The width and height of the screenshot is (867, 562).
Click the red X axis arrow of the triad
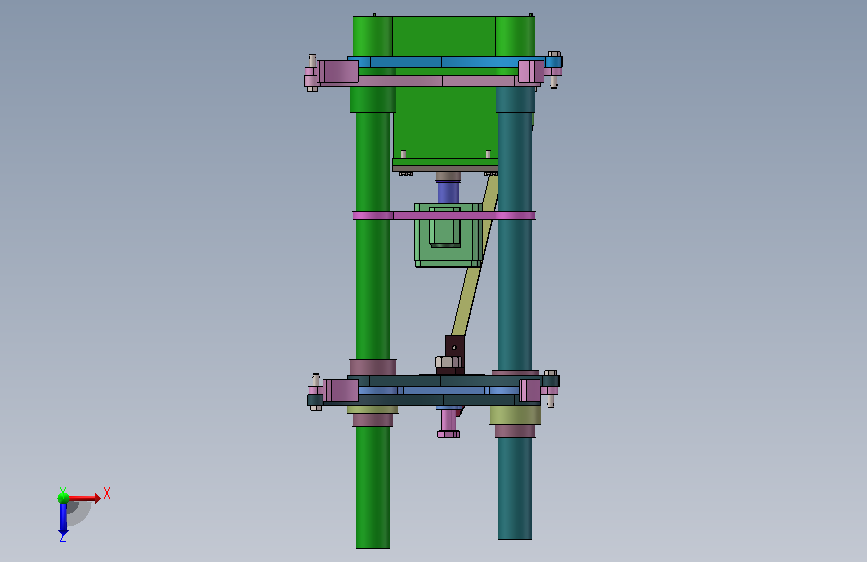tap(84, 498)
